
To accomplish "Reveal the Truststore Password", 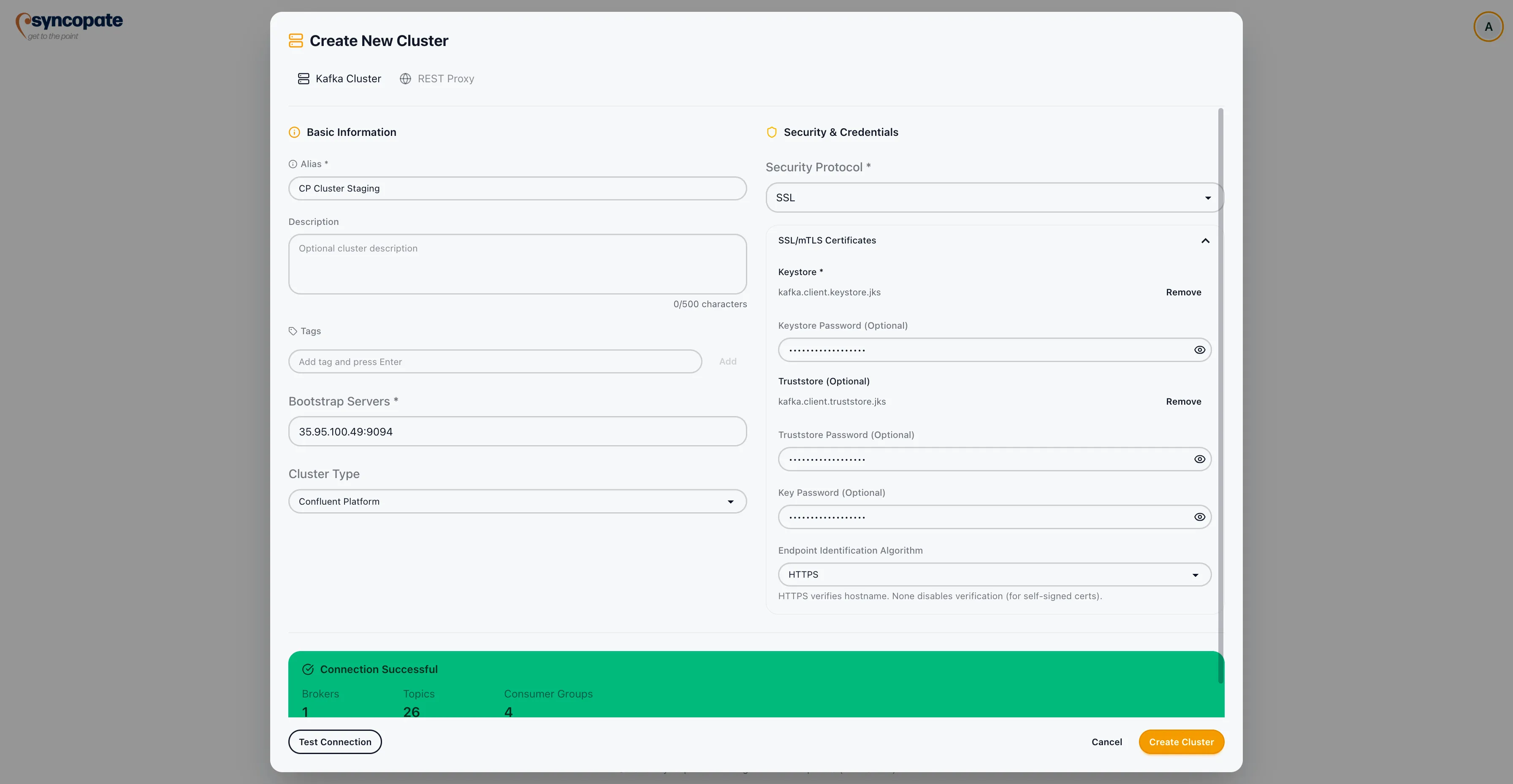I will 1199,459.
